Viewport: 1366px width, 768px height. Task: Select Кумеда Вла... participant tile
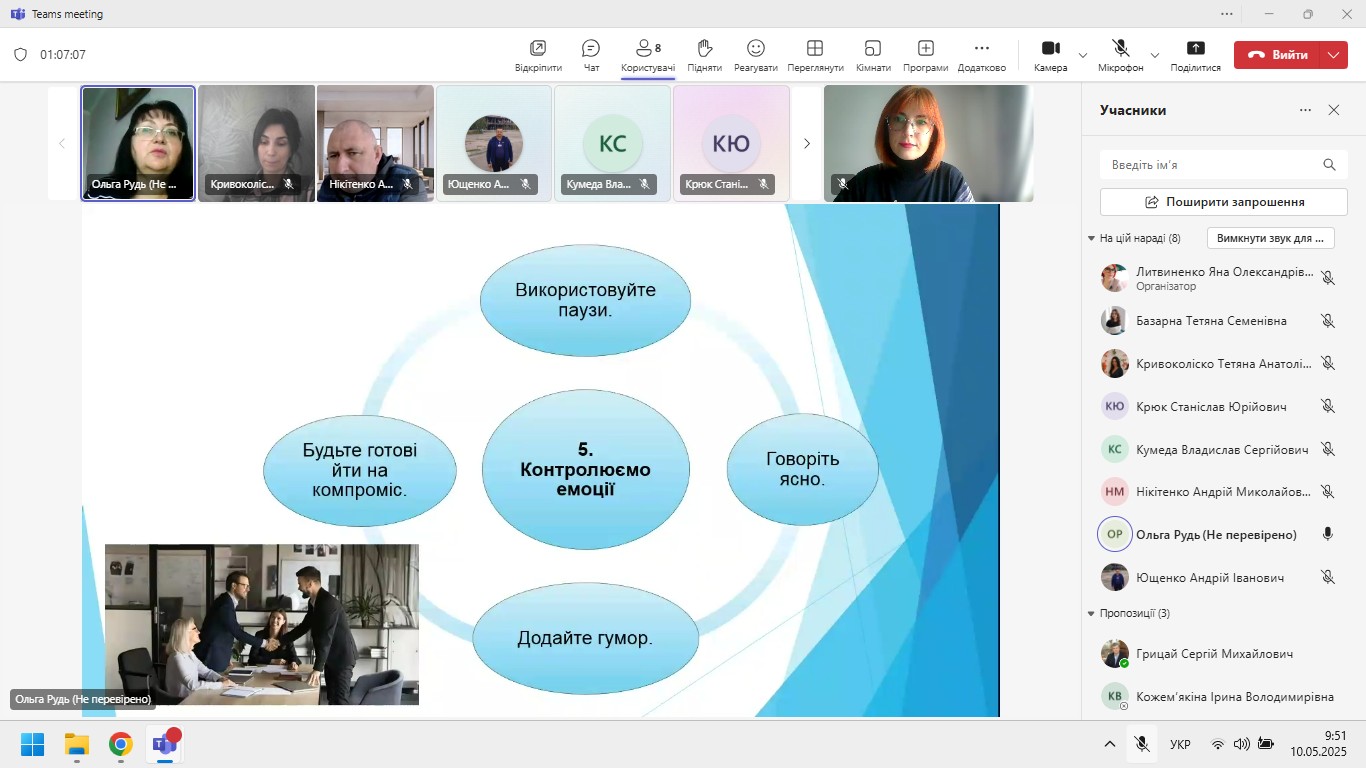(x=612, y=143)
